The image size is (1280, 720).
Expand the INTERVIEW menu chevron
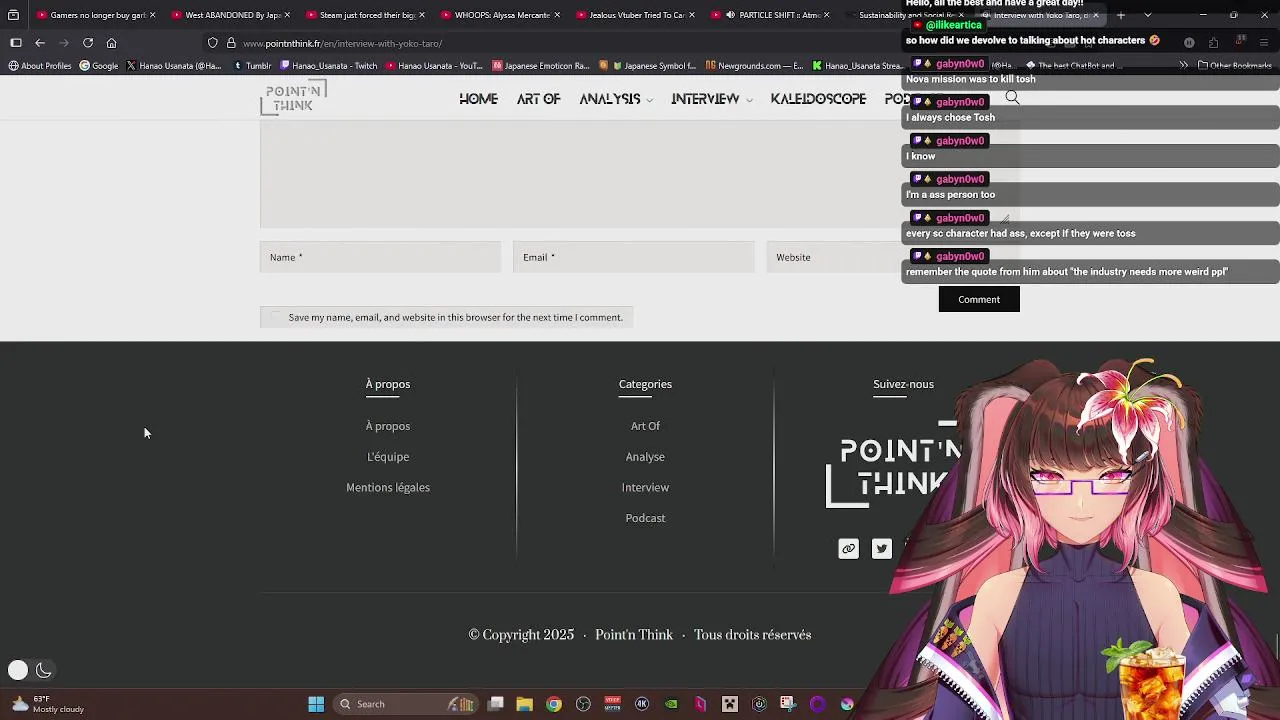point(748,100)
